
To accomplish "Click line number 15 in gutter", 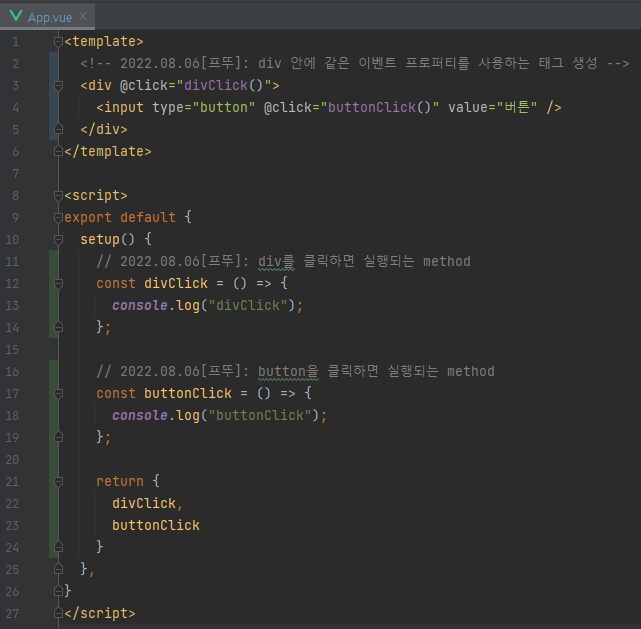I will (12, 350).
